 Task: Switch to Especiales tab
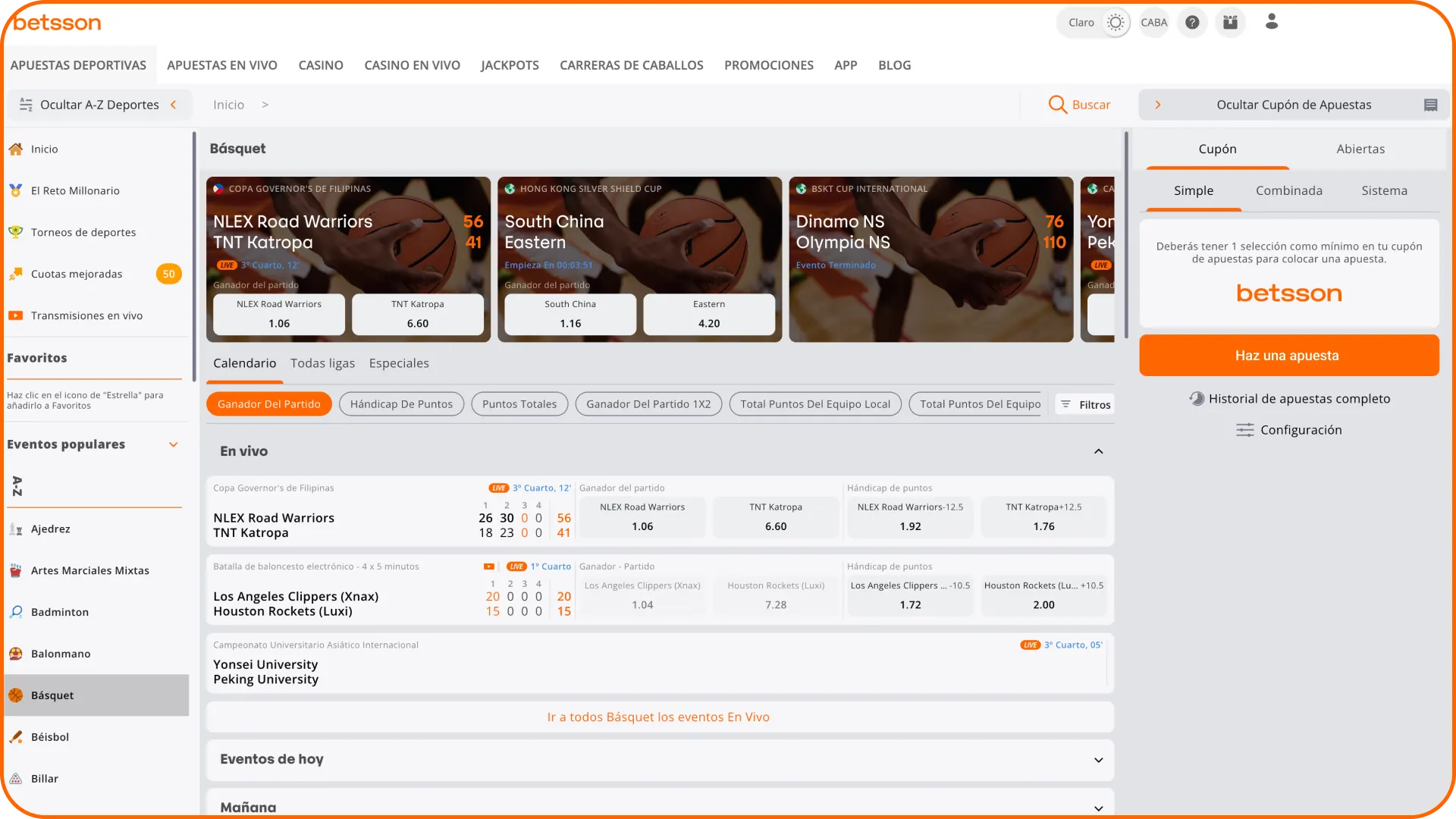399,363
